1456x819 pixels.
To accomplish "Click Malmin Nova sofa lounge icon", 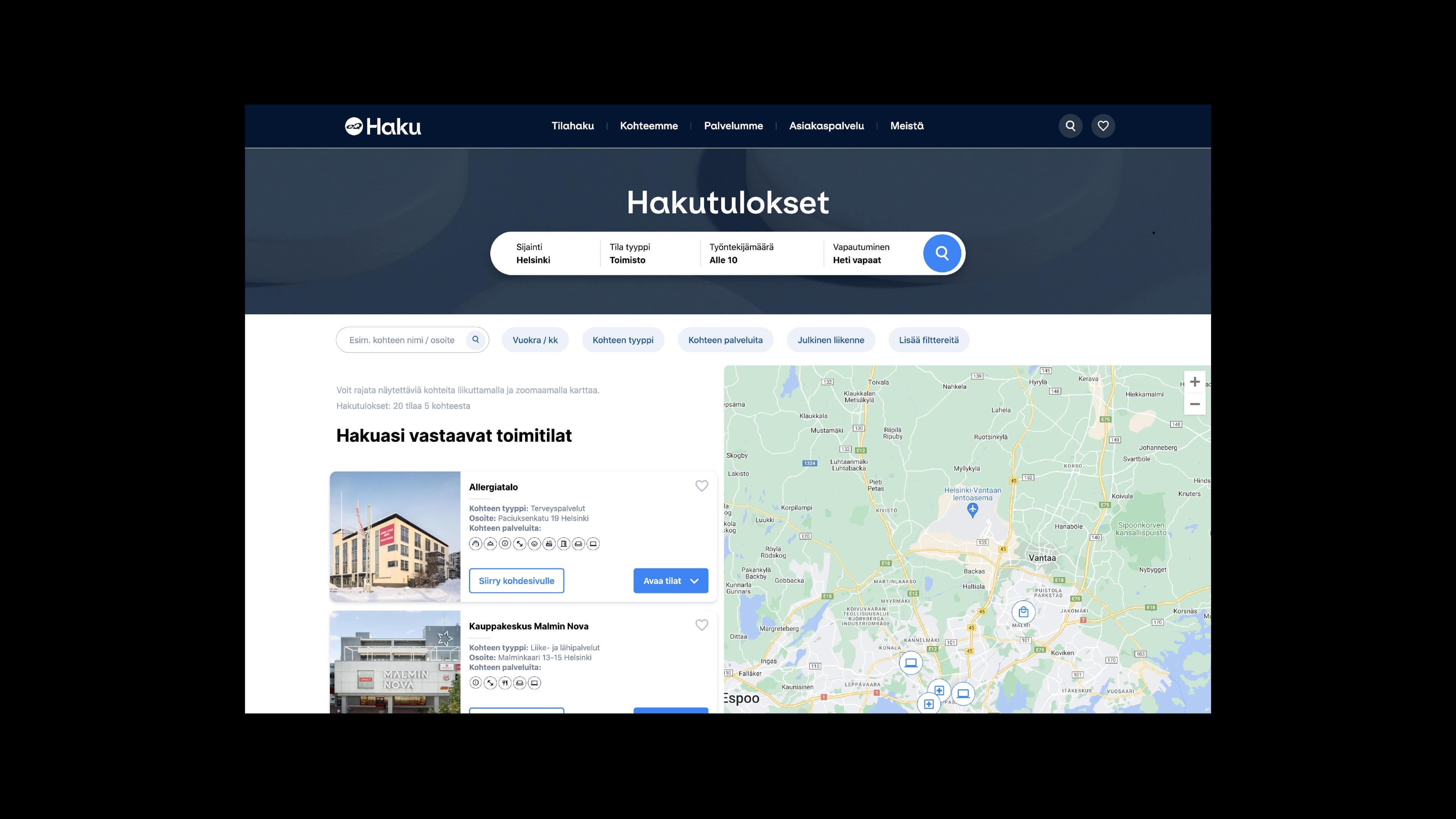I will 519,683.
